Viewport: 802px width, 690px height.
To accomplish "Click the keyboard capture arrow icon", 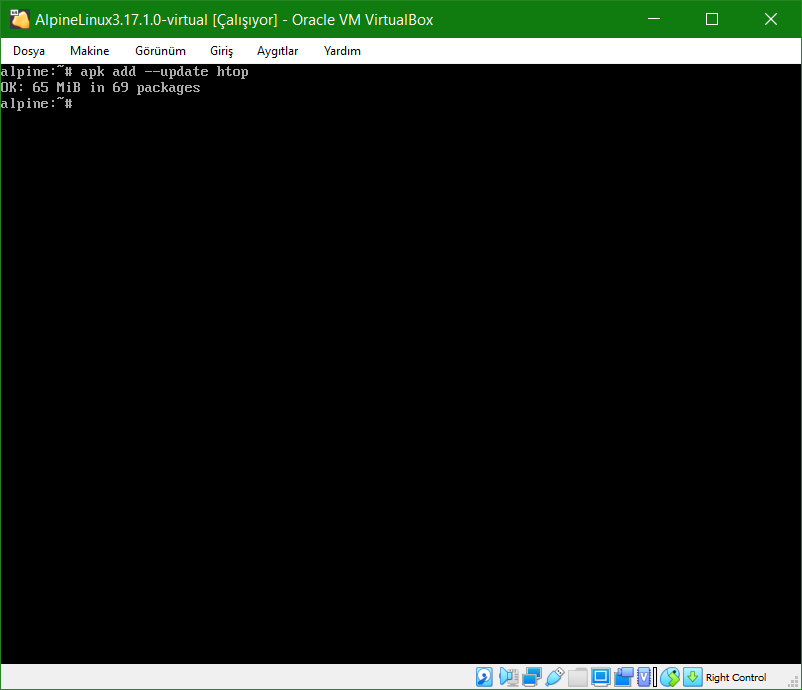I will (693, 677).
